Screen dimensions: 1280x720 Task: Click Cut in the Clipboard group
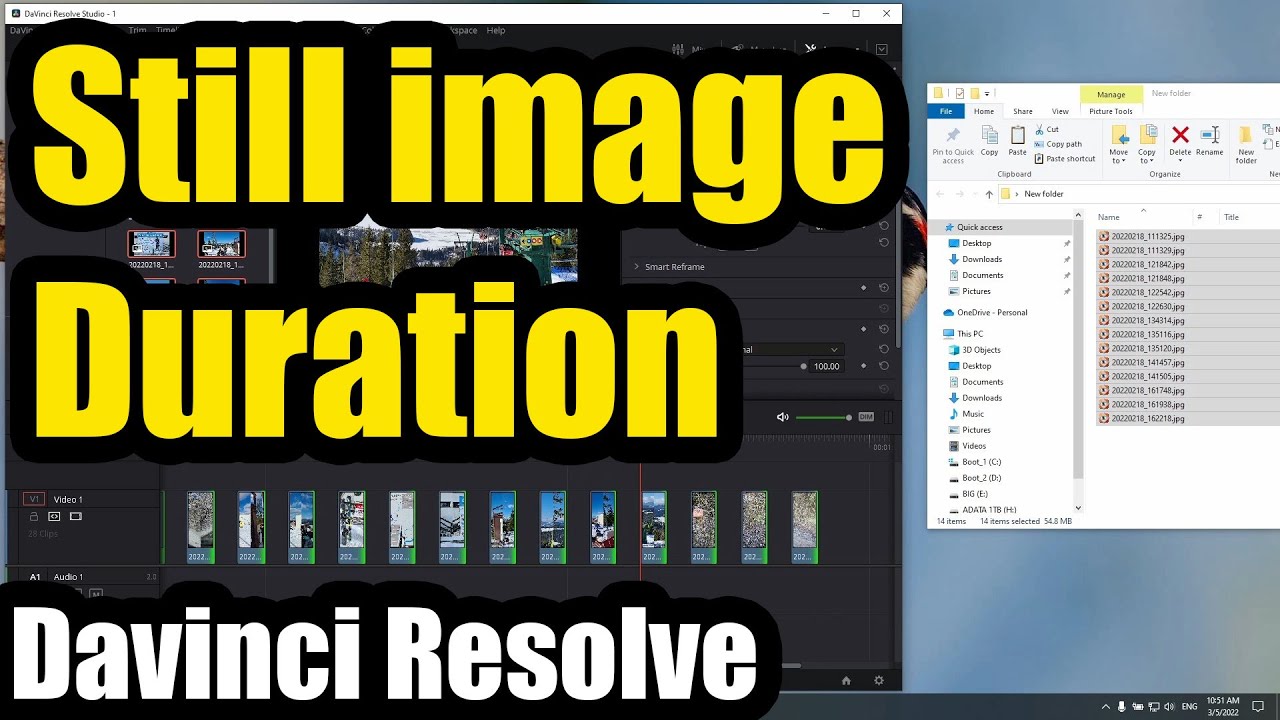point(1046,129)
